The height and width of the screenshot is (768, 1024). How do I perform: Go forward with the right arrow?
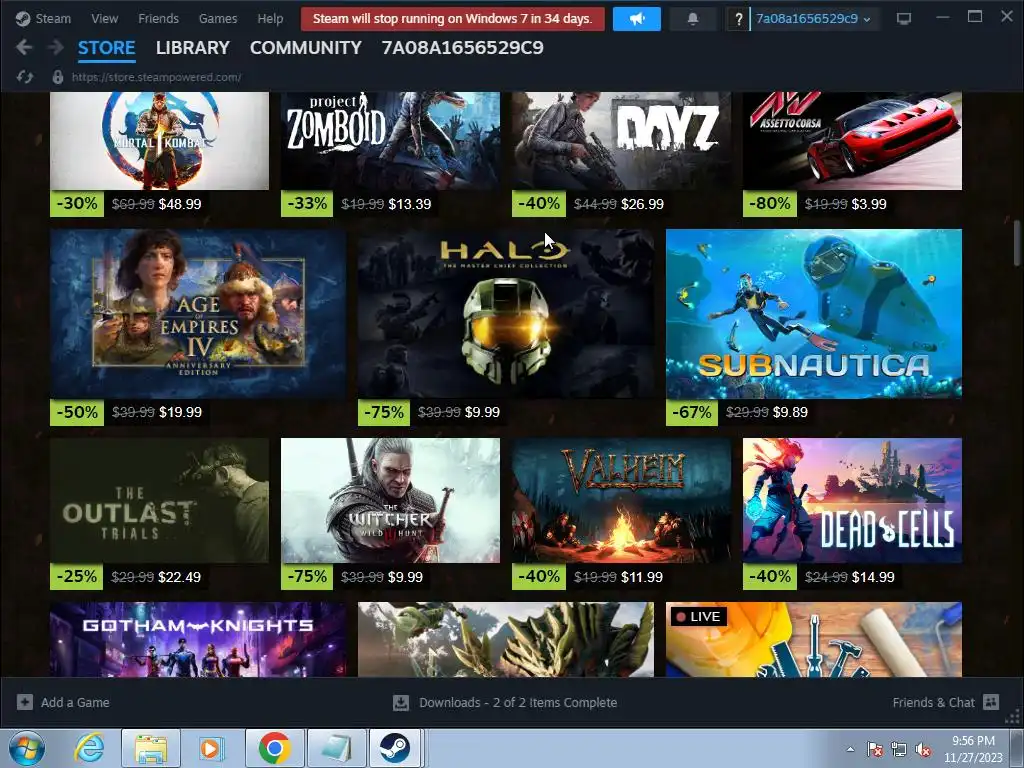[x=56, y=47]
